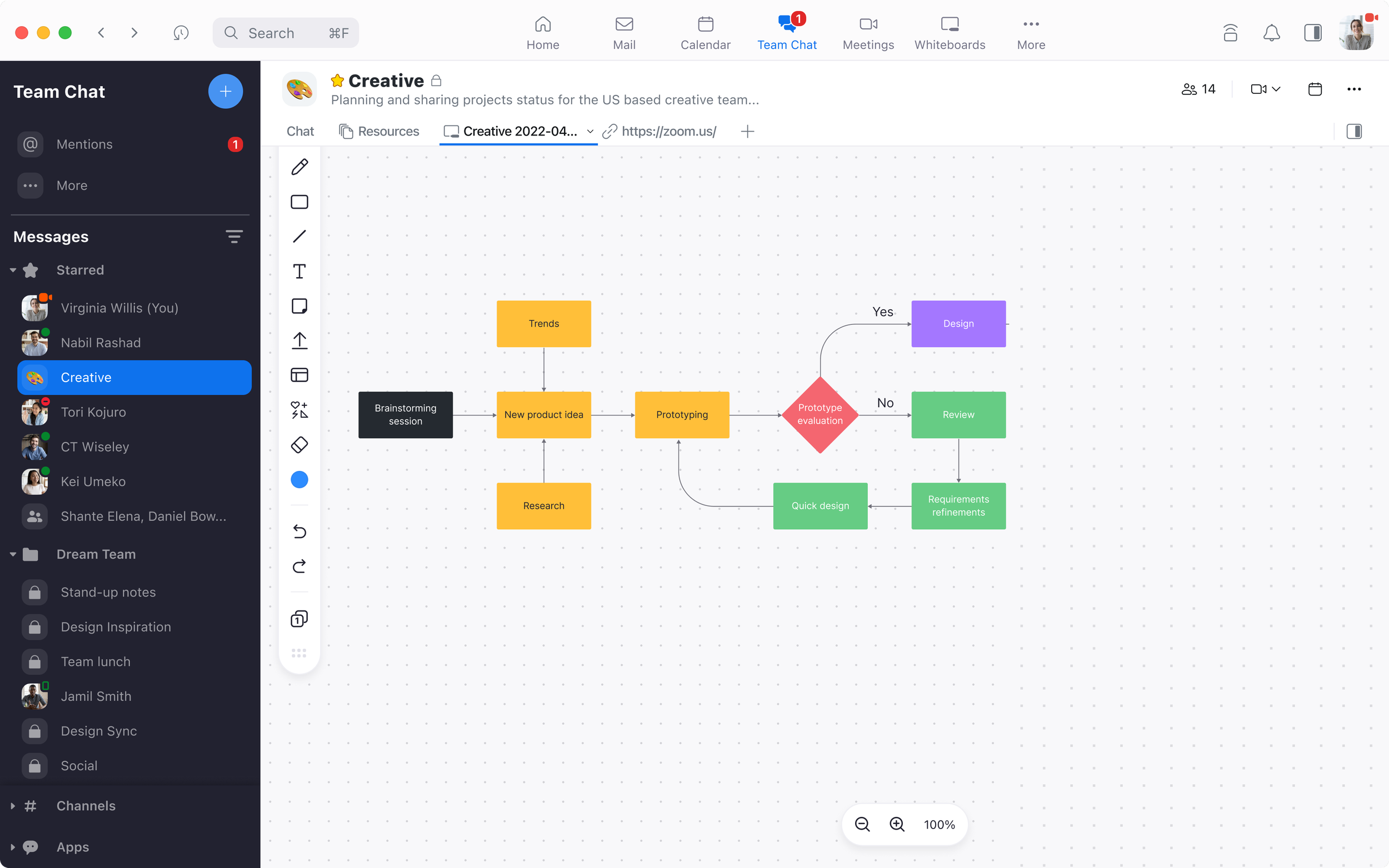Choose the text tool

299,272
